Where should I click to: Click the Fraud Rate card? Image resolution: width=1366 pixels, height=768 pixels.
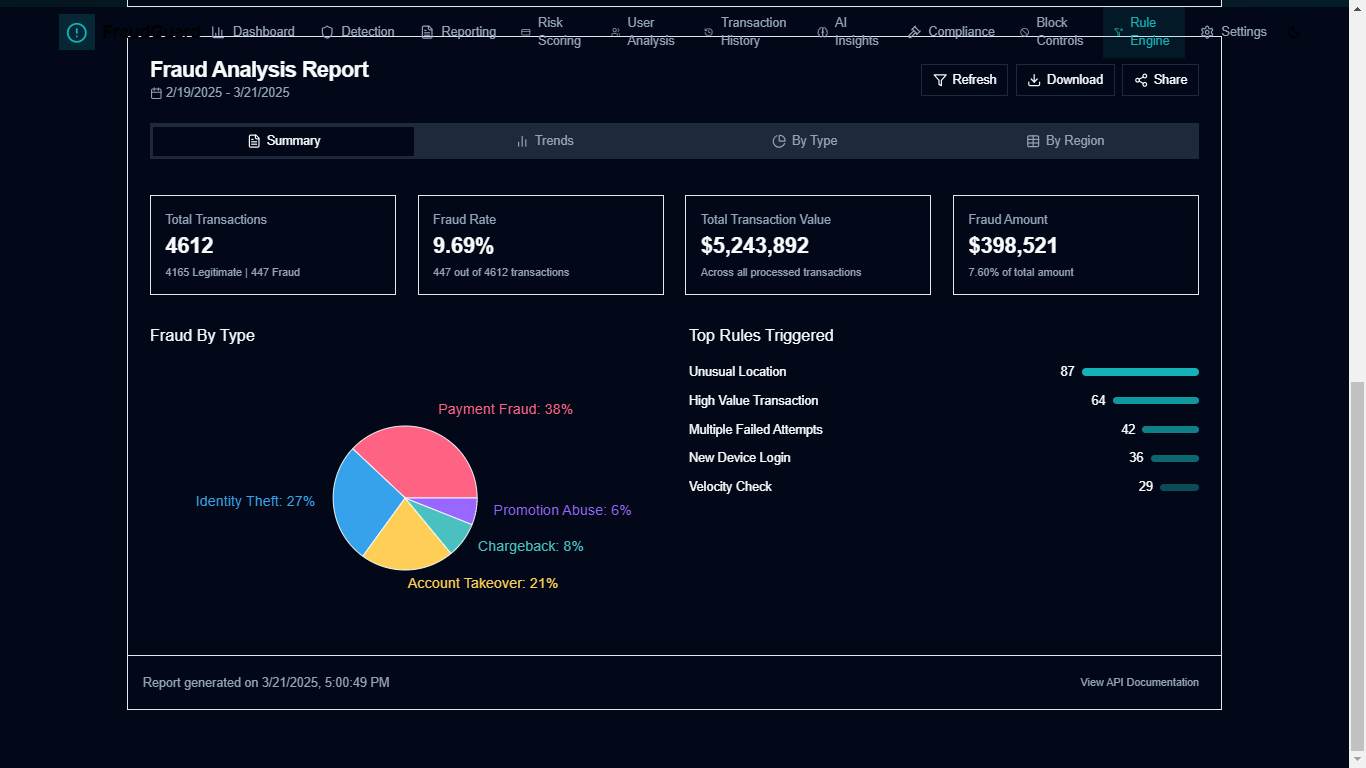(541, 245)
